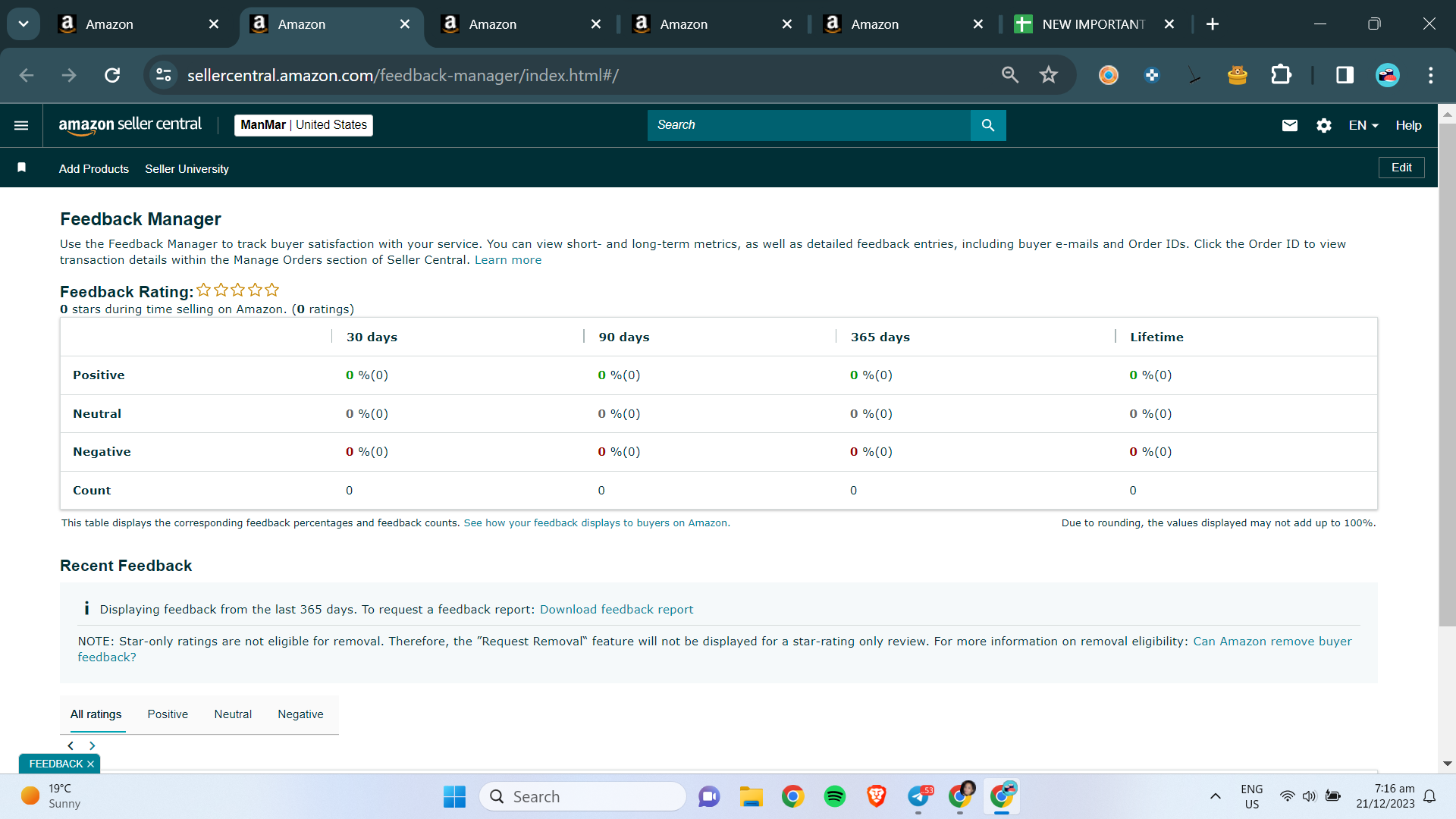Open the notifications bell in system tray
This screenshot has height=819, width=1456.
[1429, 796]
